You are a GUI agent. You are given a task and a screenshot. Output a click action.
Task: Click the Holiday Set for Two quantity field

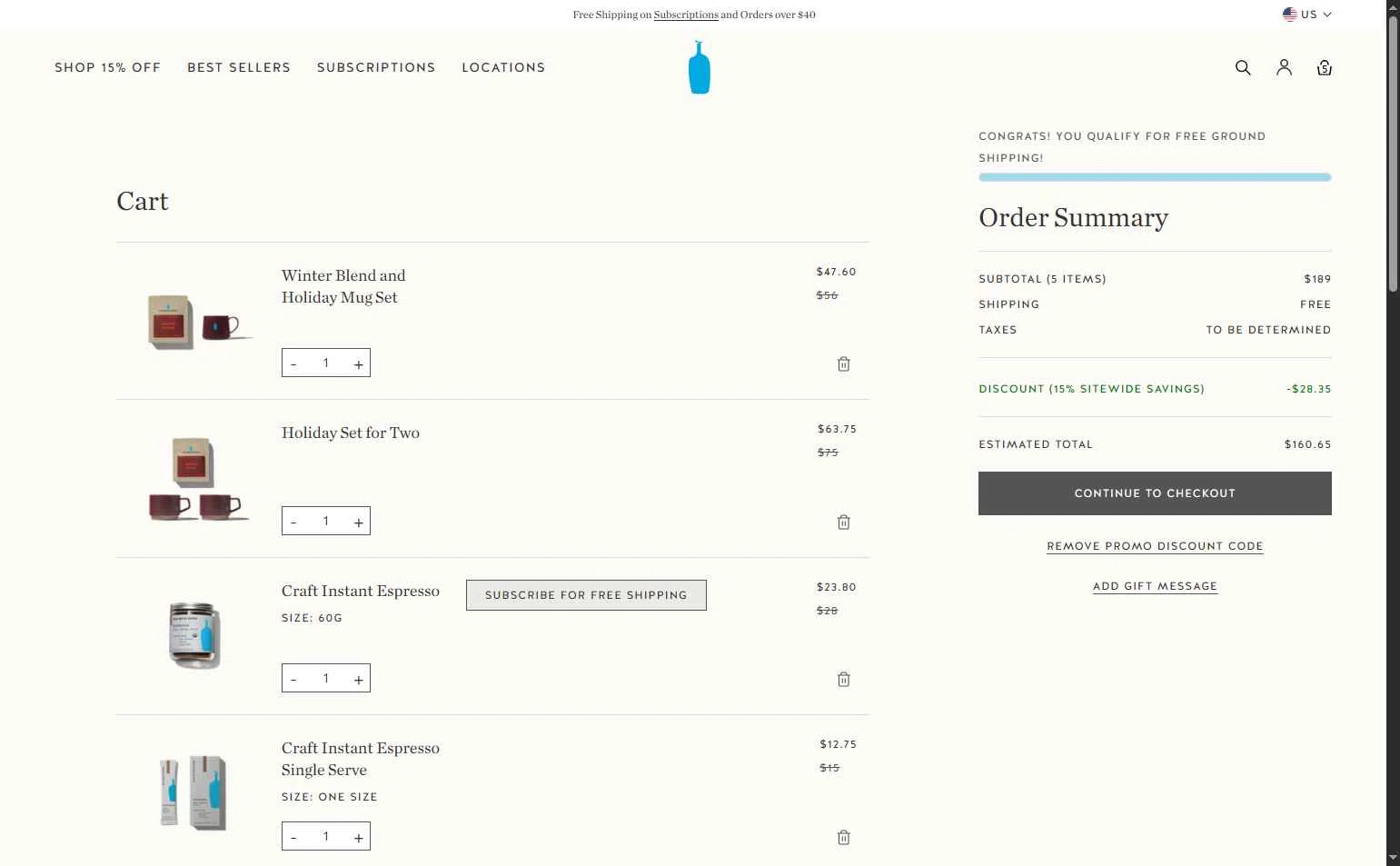pyautogui.click(x=326, y=522)
